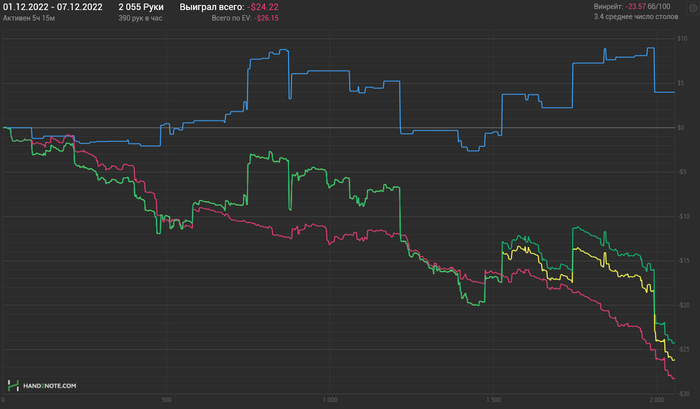This screenshot has width=700, height=409.
Task: Click the 2 000 hands axis label
Action: (657, 400)
